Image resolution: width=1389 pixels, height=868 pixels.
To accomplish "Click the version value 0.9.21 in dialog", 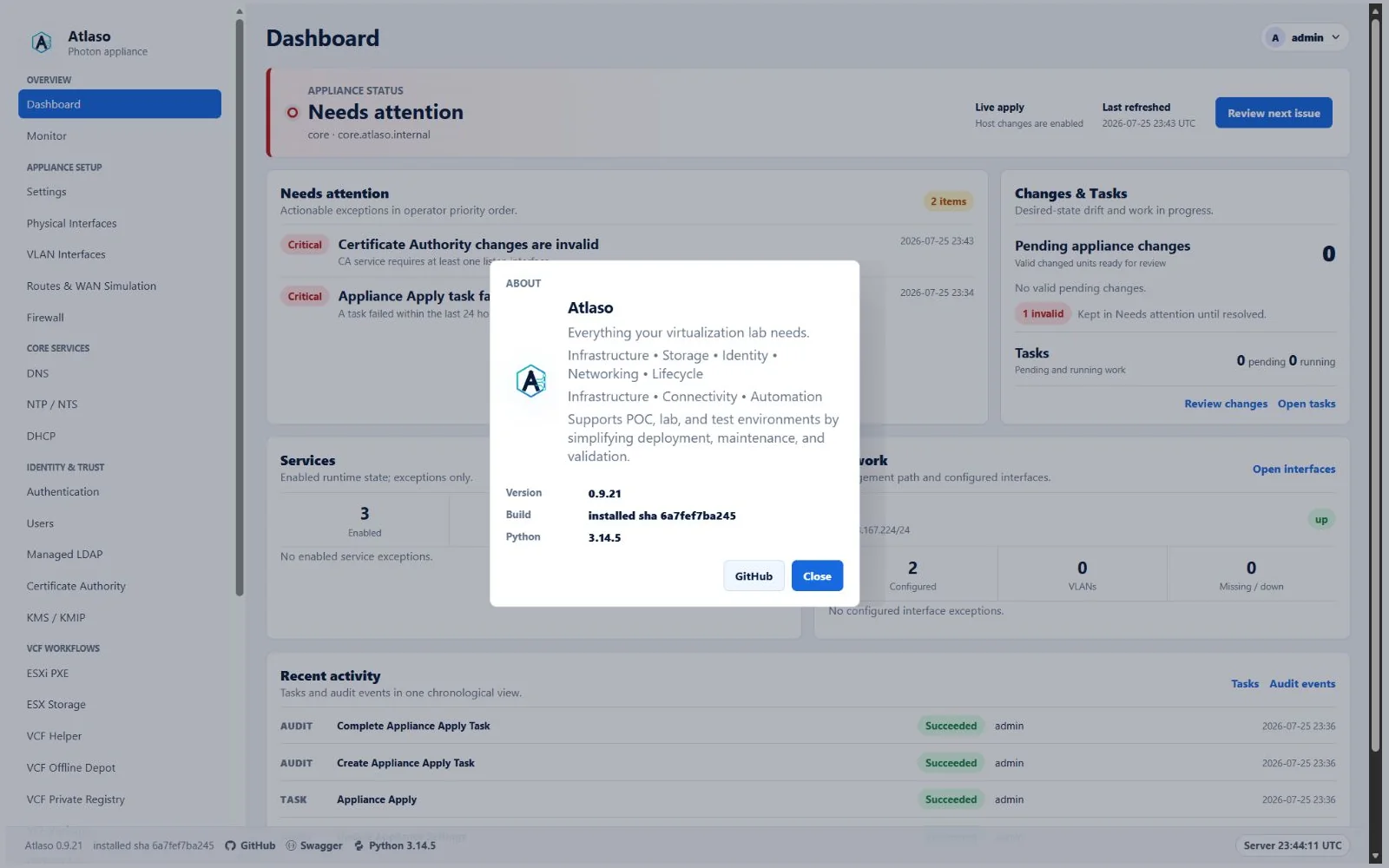I will tap(604, 493).
